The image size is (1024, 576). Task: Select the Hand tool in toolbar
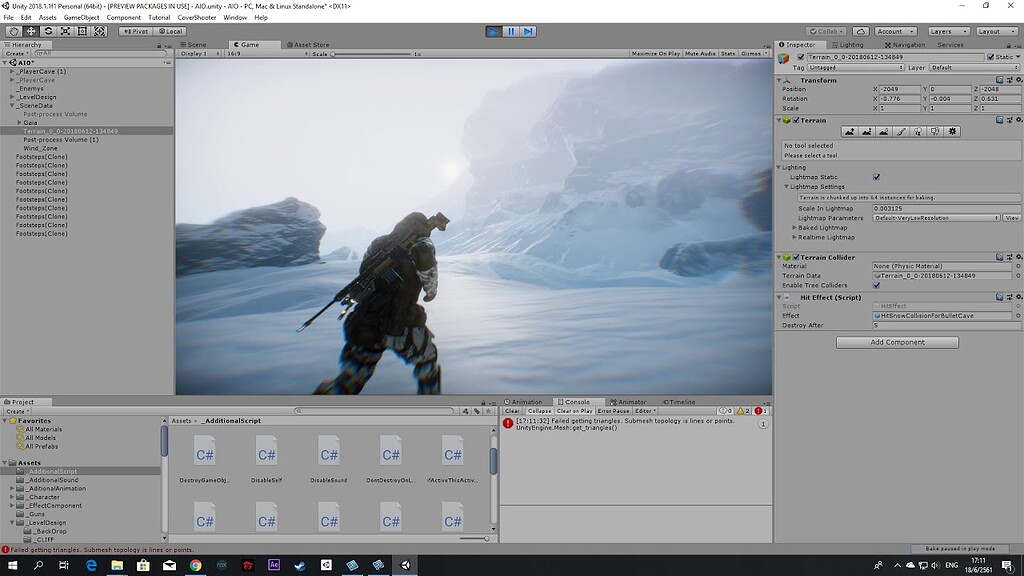coord(13,31)
